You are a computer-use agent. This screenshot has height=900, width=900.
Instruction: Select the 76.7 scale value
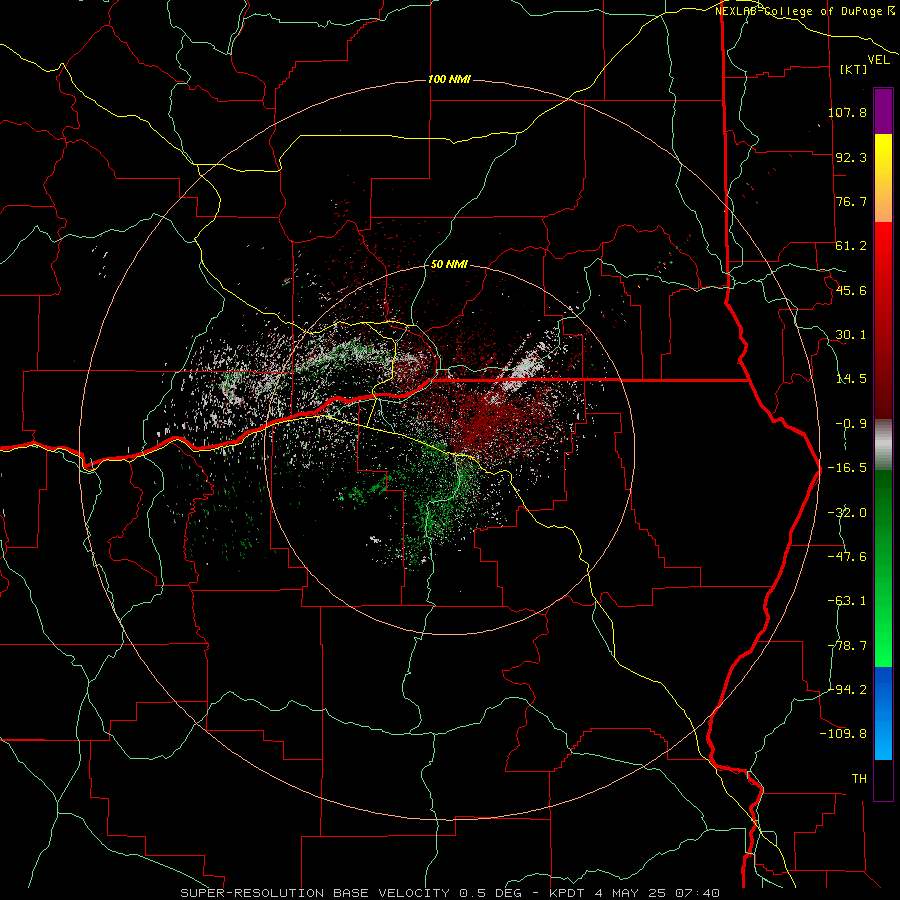pyautogui.click(x=851, y=201)
